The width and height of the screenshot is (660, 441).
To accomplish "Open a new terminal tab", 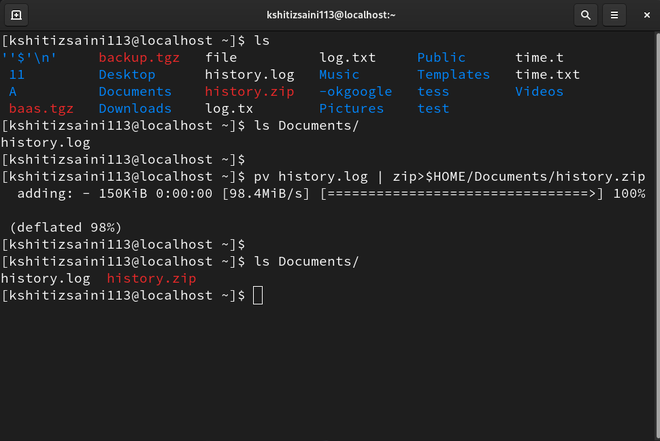I will 17,15.
